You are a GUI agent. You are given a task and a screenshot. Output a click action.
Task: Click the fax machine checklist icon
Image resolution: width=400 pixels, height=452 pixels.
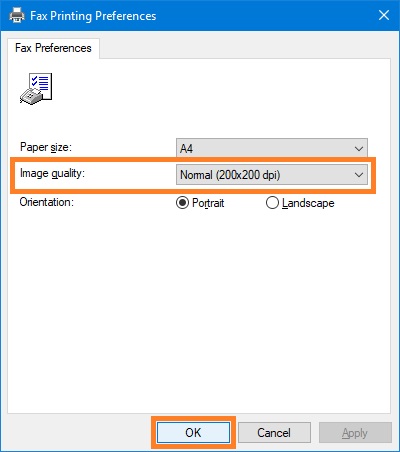pyautogui.click(x=36, y=89)
